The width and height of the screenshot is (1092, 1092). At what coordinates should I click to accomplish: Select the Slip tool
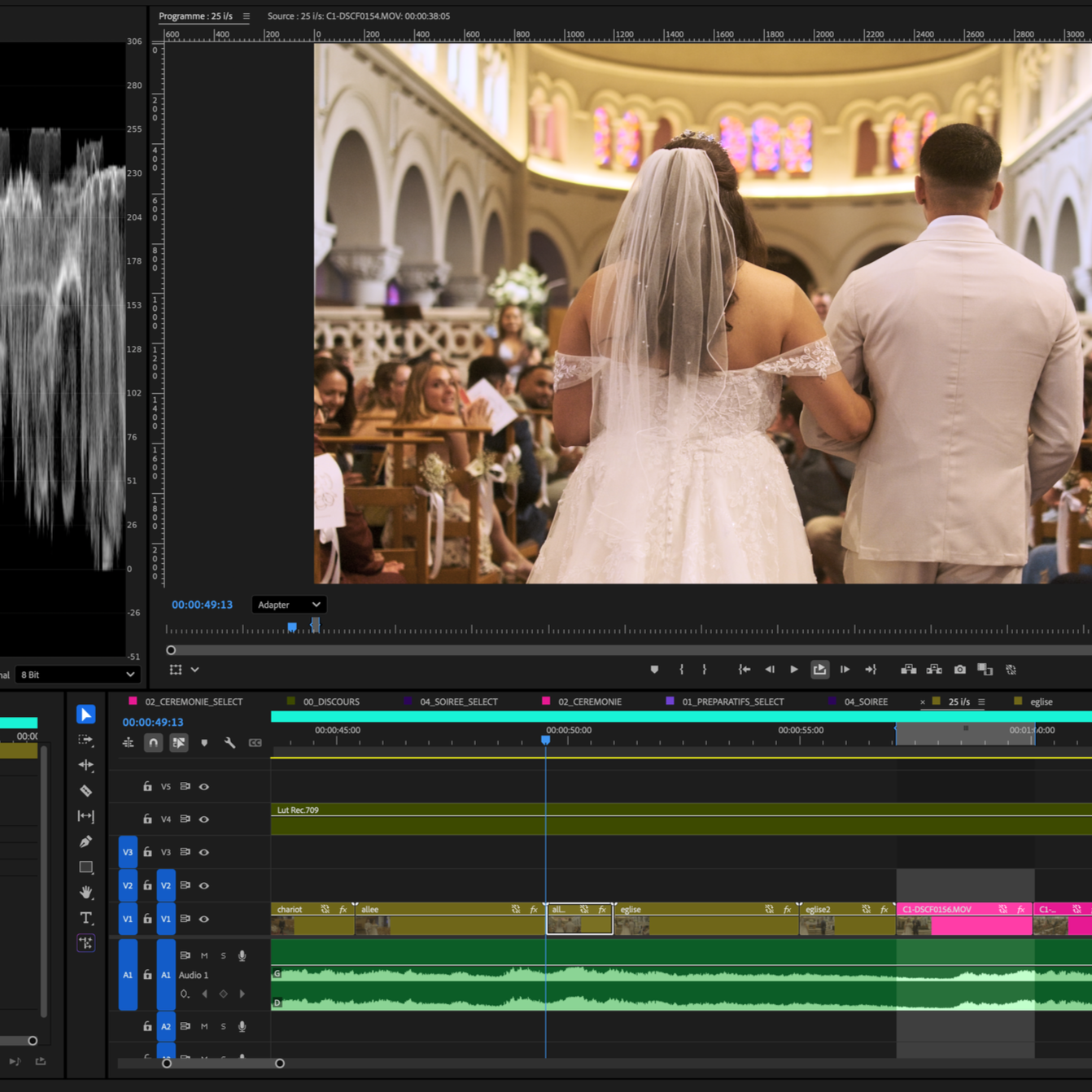point(86,815)
